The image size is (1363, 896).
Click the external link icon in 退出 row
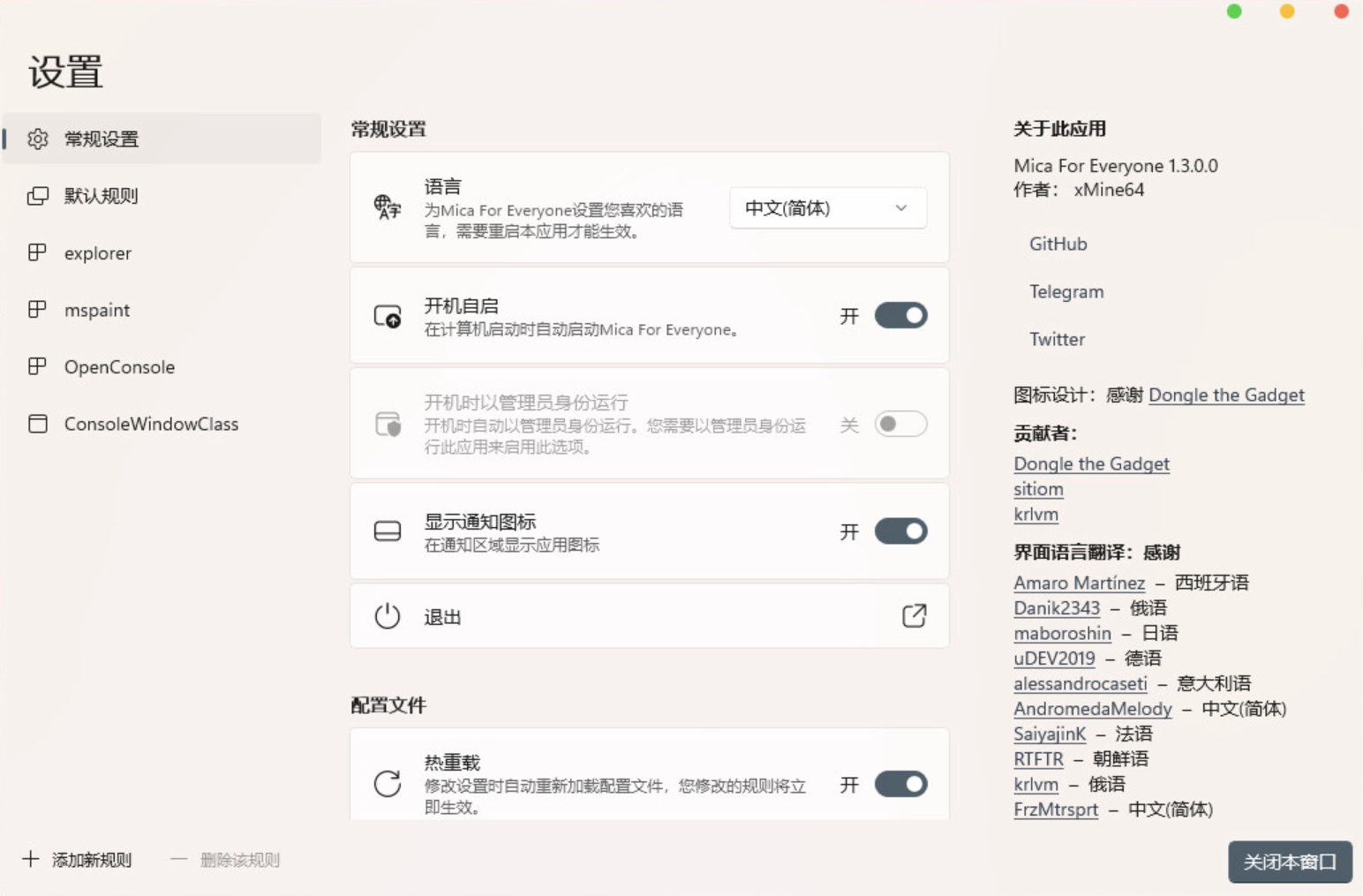tap(915, 615)
